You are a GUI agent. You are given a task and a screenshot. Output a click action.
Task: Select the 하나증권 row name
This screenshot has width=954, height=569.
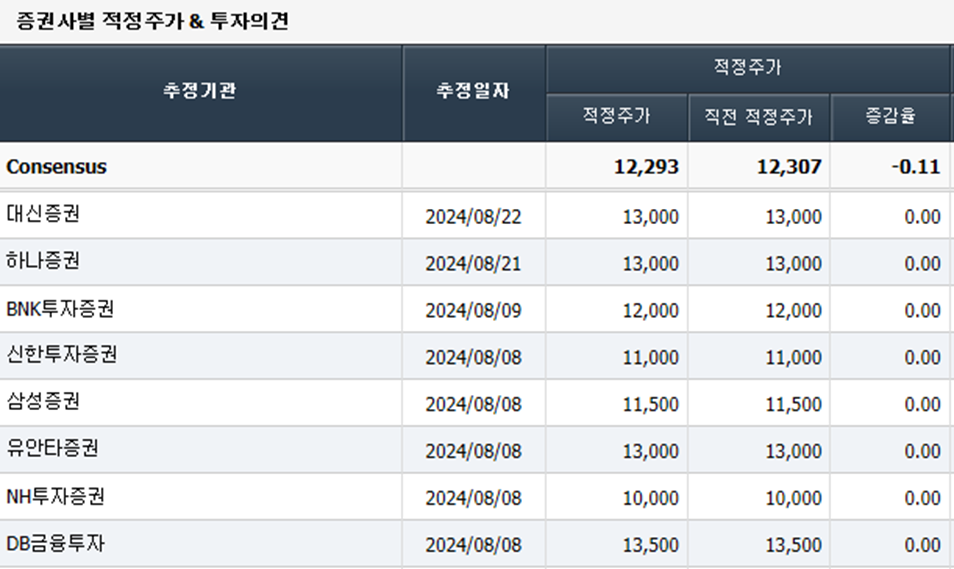43,260
